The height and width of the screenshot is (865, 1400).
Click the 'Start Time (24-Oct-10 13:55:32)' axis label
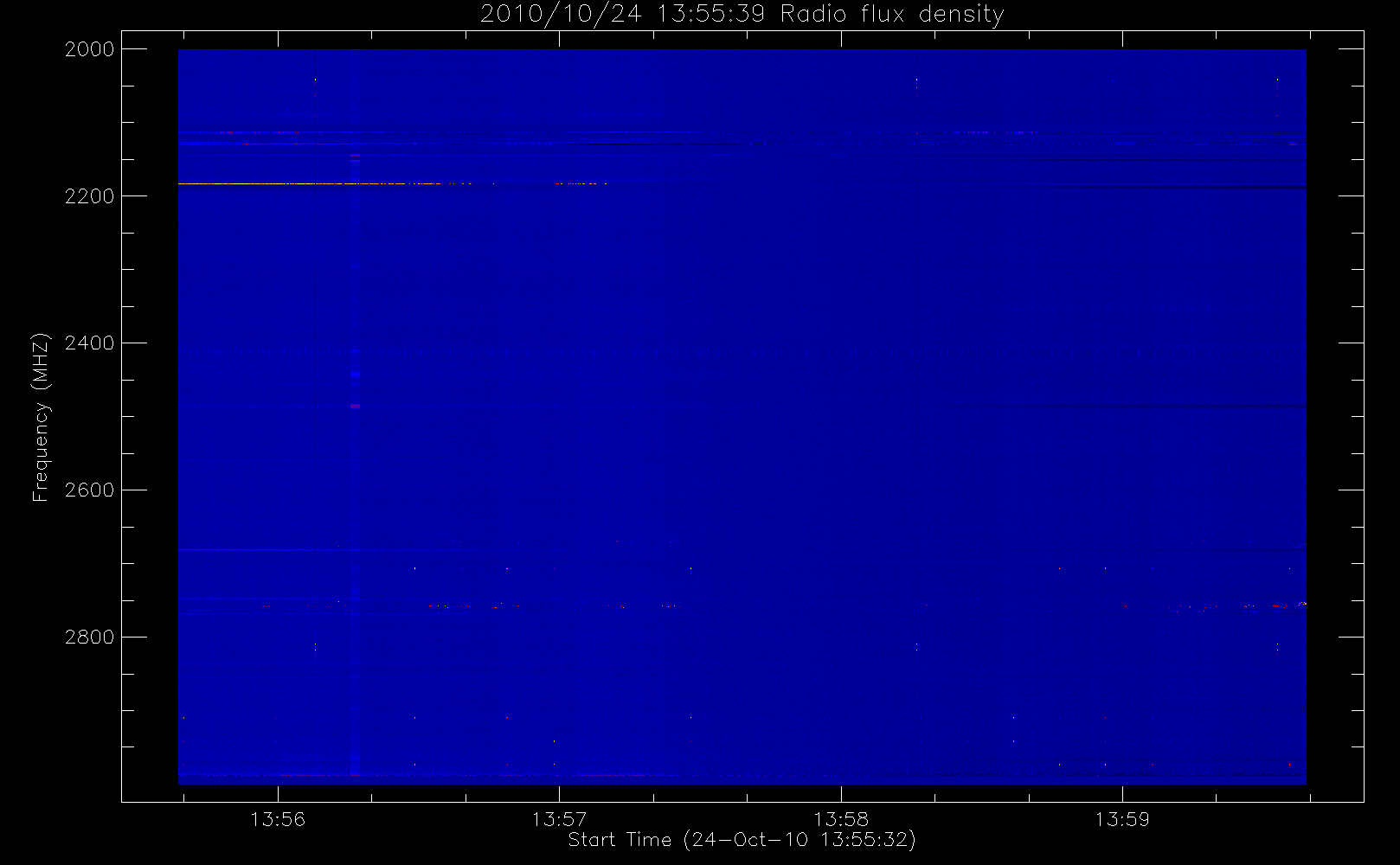click(x=742, y=840)
